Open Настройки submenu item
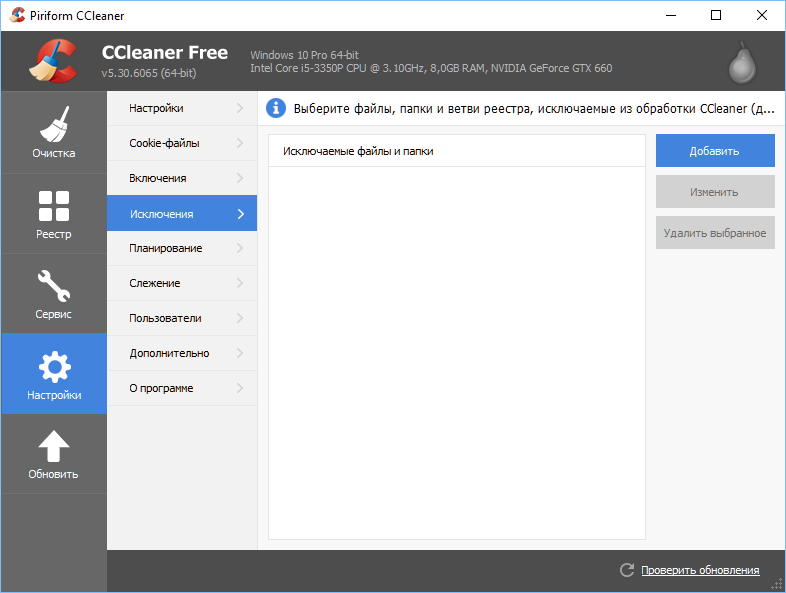 pos(182,108)
